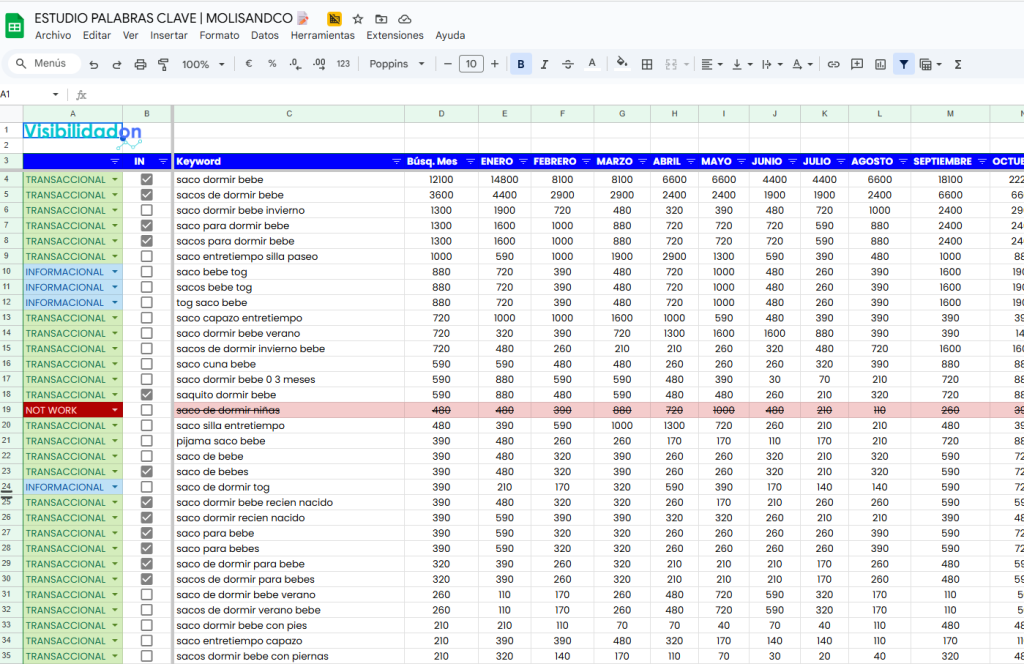Image resolution: width=1024 pixels, height=664 pixels.
Task: Select the Paint format tool
Action: click(x=163, y=64)
